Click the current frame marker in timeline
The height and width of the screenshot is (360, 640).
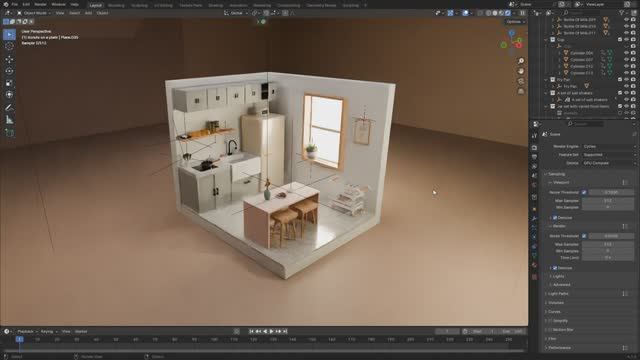(x=19, y=339)
